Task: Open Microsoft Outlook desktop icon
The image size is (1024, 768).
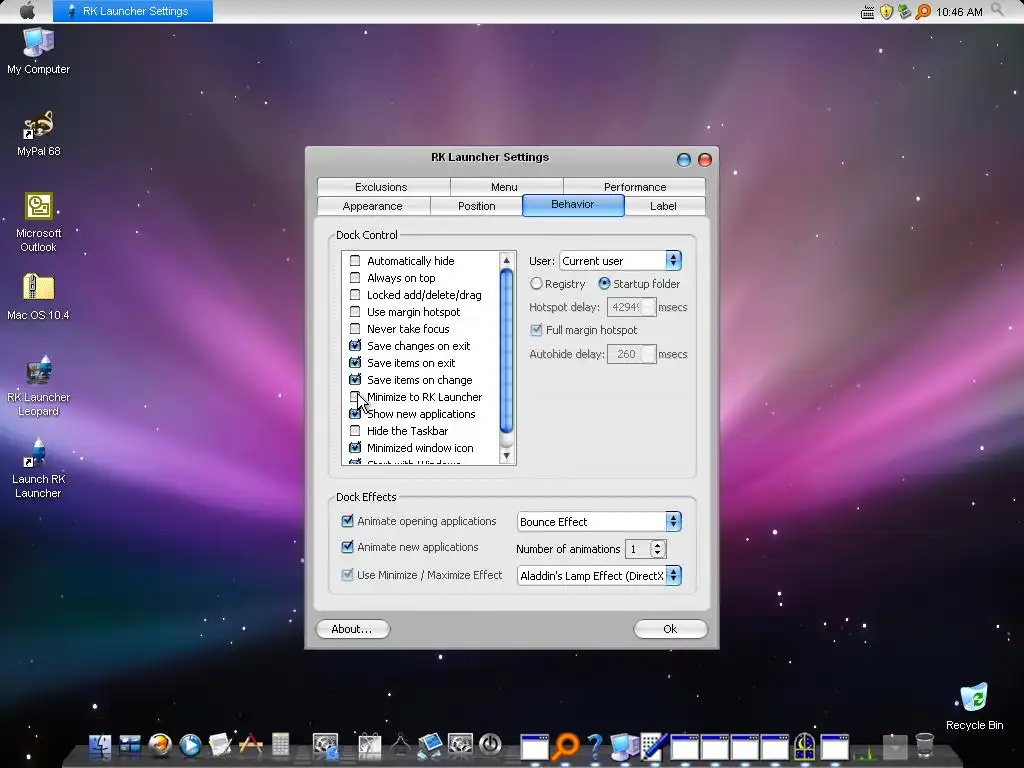Action: point(39,223)
